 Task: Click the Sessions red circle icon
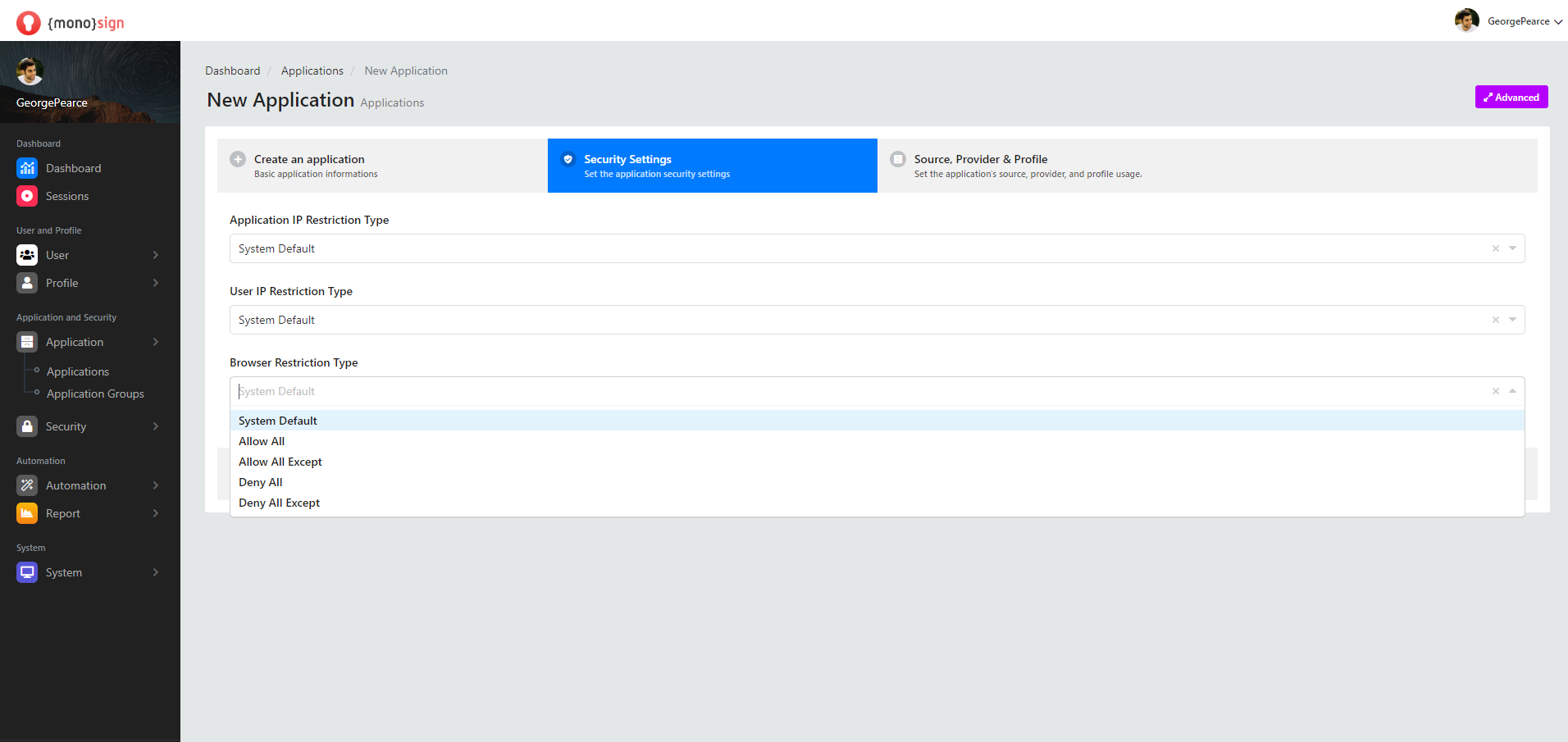coord(27,196)
